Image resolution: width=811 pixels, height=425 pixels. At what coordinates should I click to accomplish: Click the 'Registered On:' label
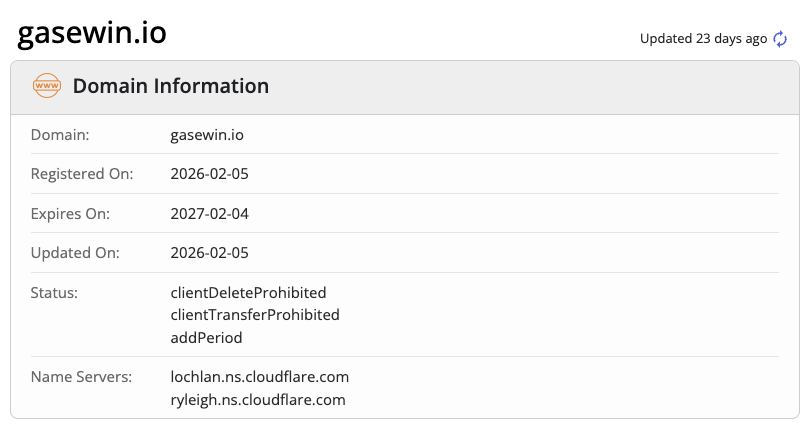[x=82, y=174]
